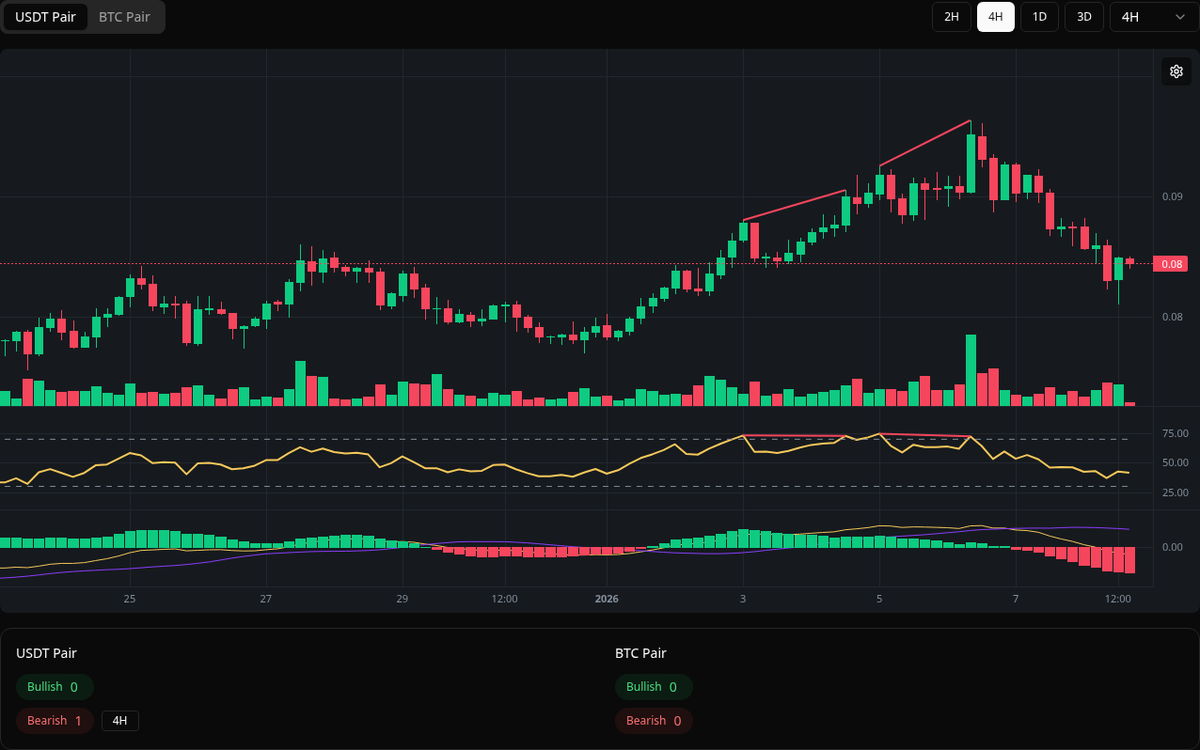This screenshot has width=1200, height=750.
Task: Click the tallest green volume bar
Action: tap(970, 370)
